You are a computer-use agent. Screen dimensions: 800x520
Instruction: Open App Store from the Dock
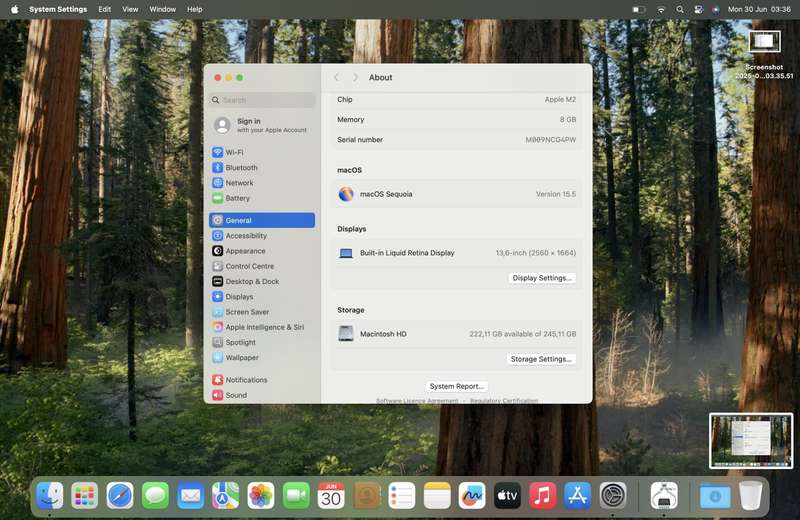(578, 496)
